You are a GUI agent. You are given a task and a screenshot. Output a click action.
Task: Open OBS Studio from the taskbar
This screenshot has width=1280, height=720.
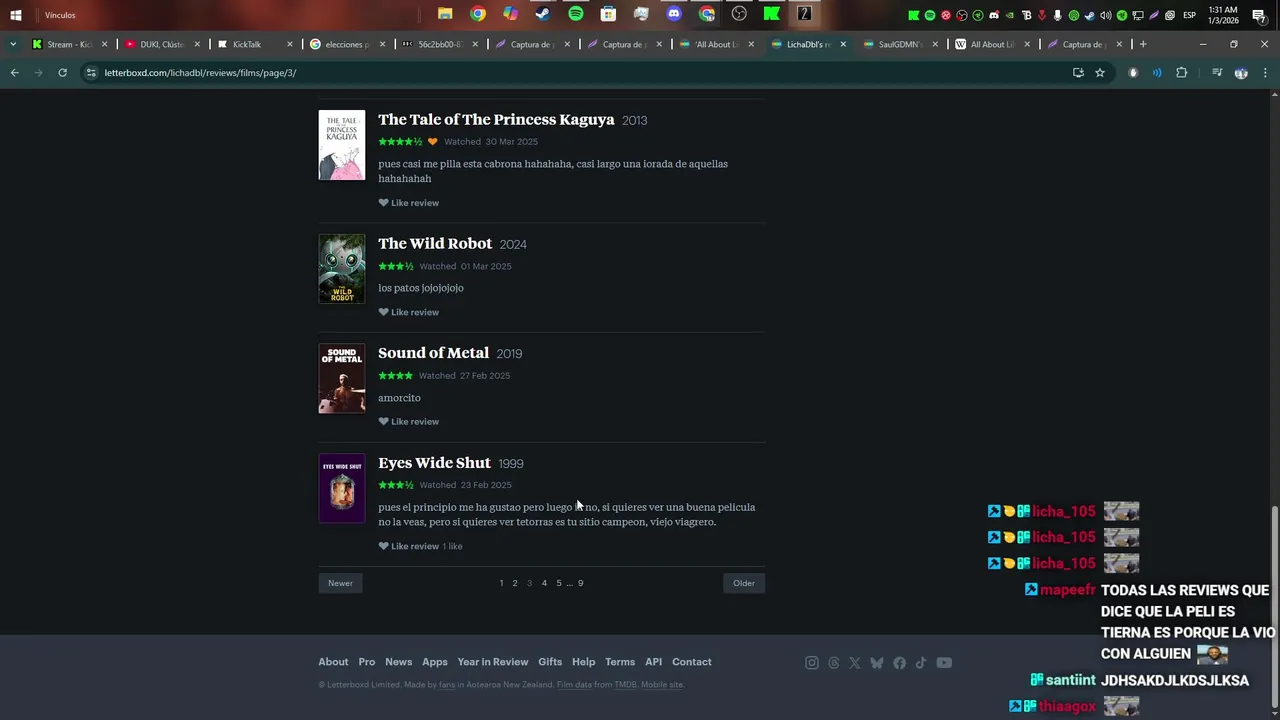coord(739,14)
